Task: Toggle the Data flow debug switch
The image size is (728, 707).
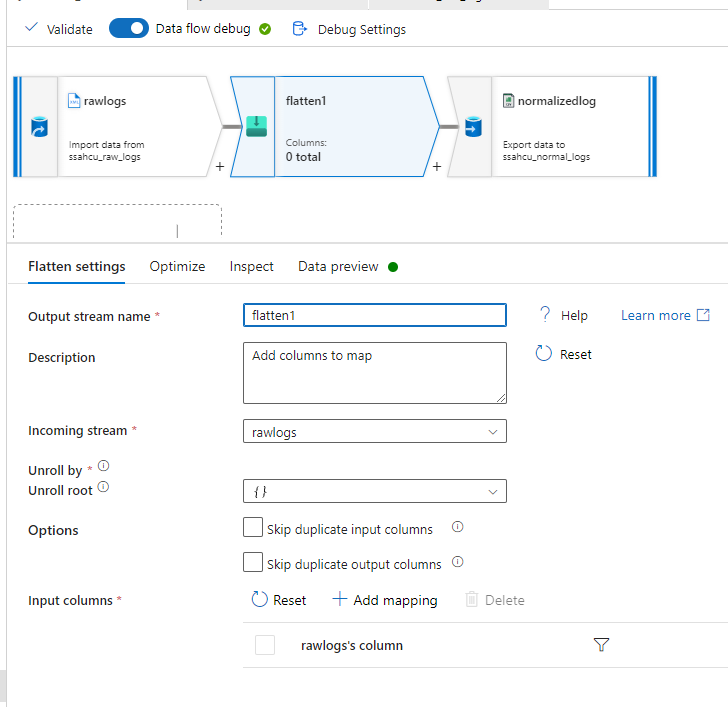Action: [x=129, y=28]
